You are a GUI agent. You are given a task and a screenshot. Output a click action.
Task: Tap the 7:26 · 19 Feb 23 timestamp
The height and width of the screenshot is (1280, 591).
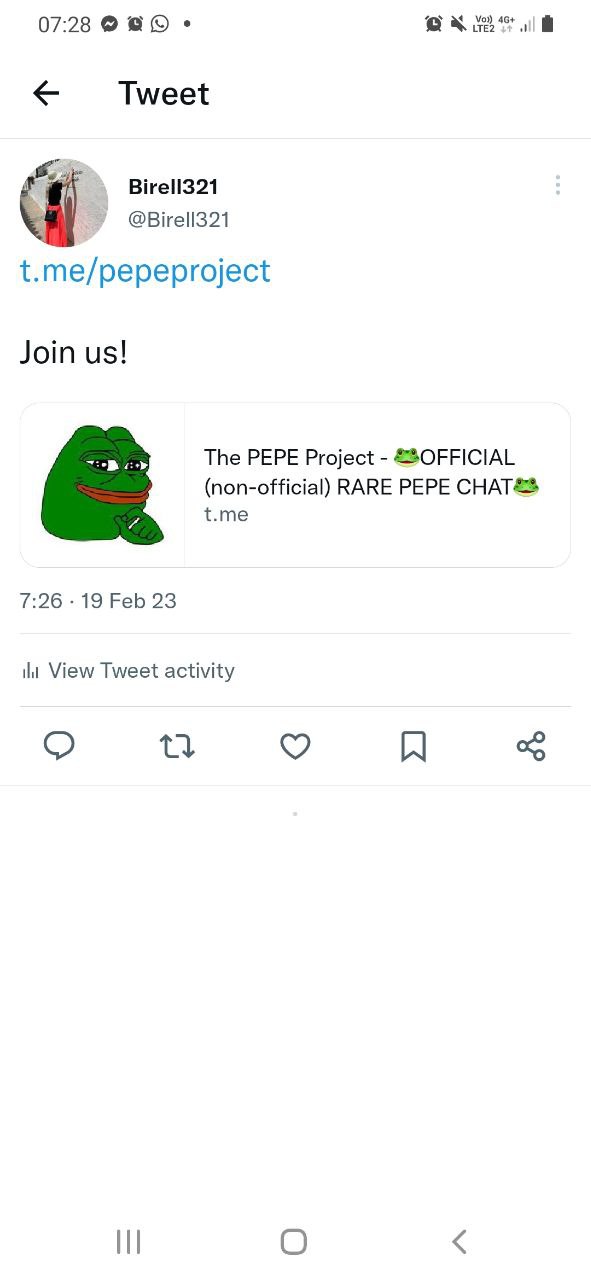tap(98, 601)
